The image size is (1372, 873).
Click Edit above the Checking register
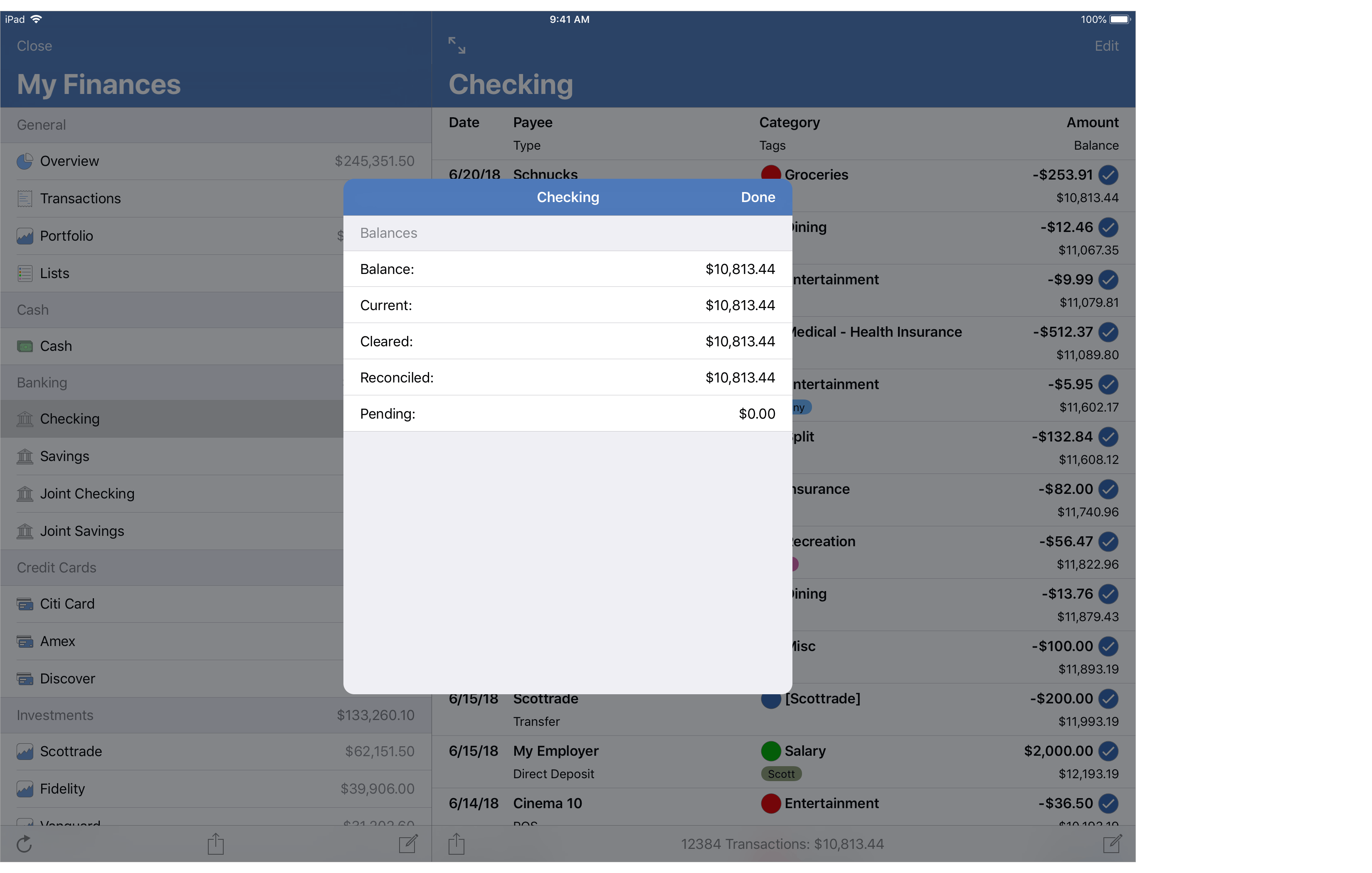tap(1105, 46)
